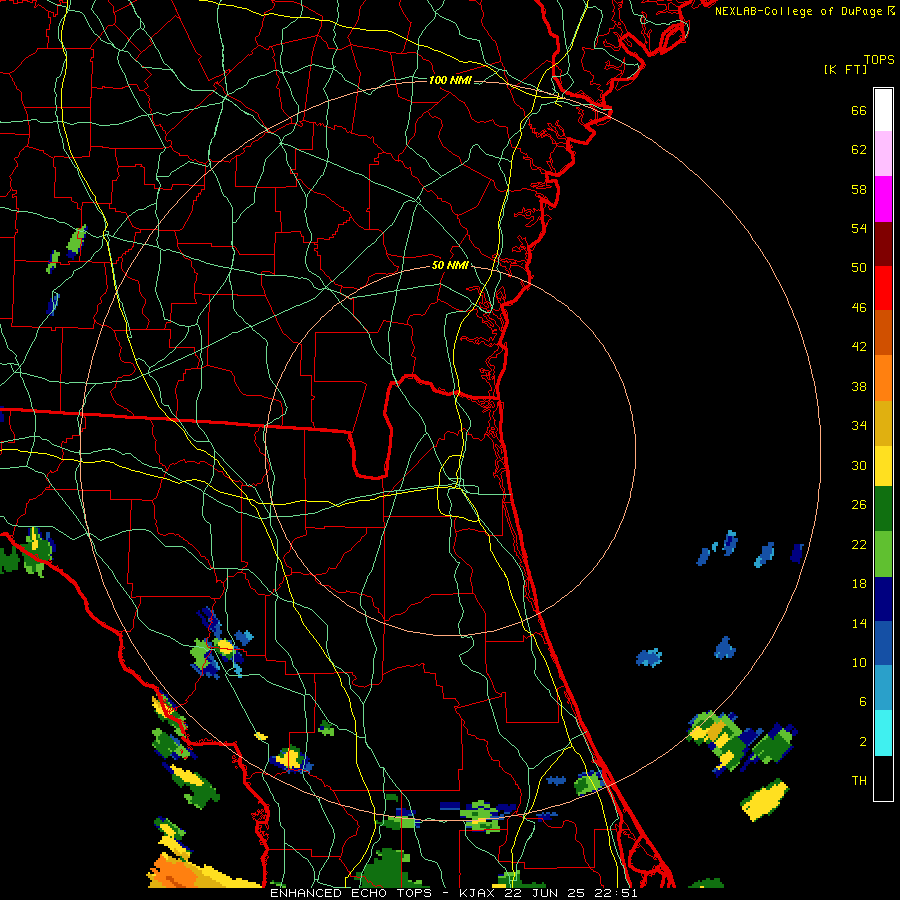Click the "10" scale label
900x900 pixels.
click(859, 662)
